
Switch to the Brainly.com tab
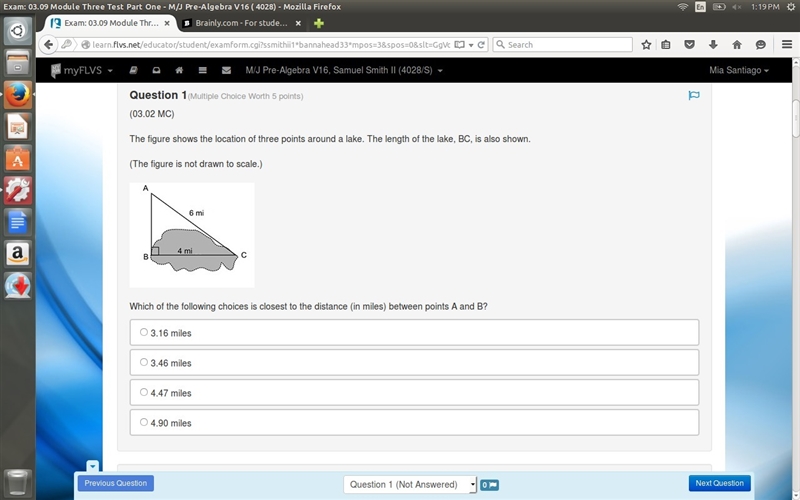[x=242, y=23]
